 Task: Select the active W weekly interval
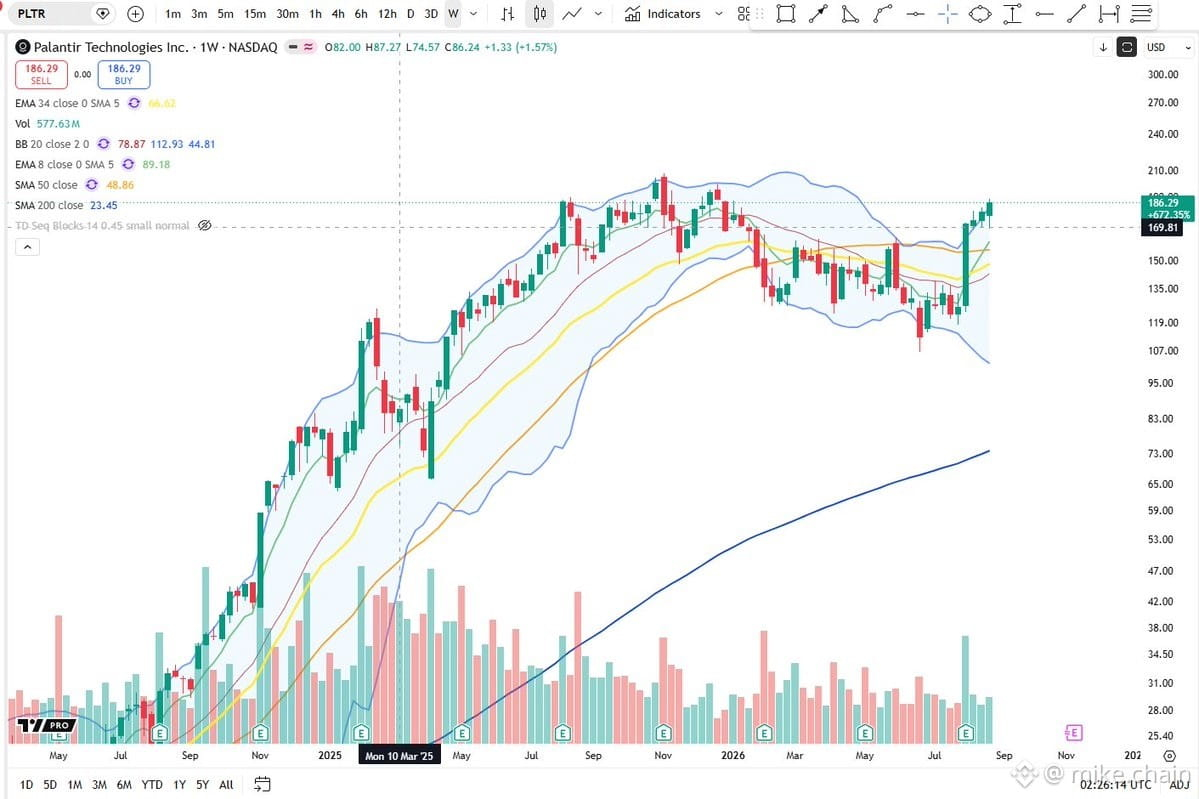tap(453, 14)
